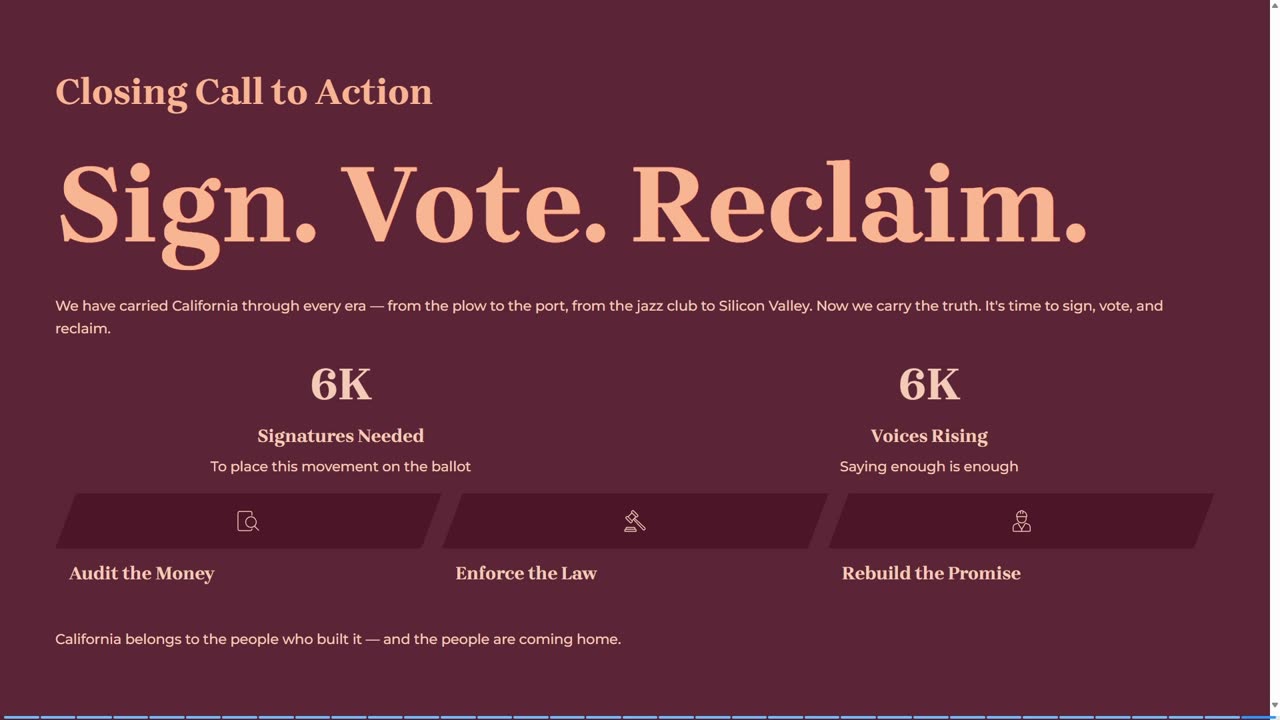Screen dimensions: 1280x720
Task: Click the vertical scrollbar track
Action: (x=1275, y=360)
